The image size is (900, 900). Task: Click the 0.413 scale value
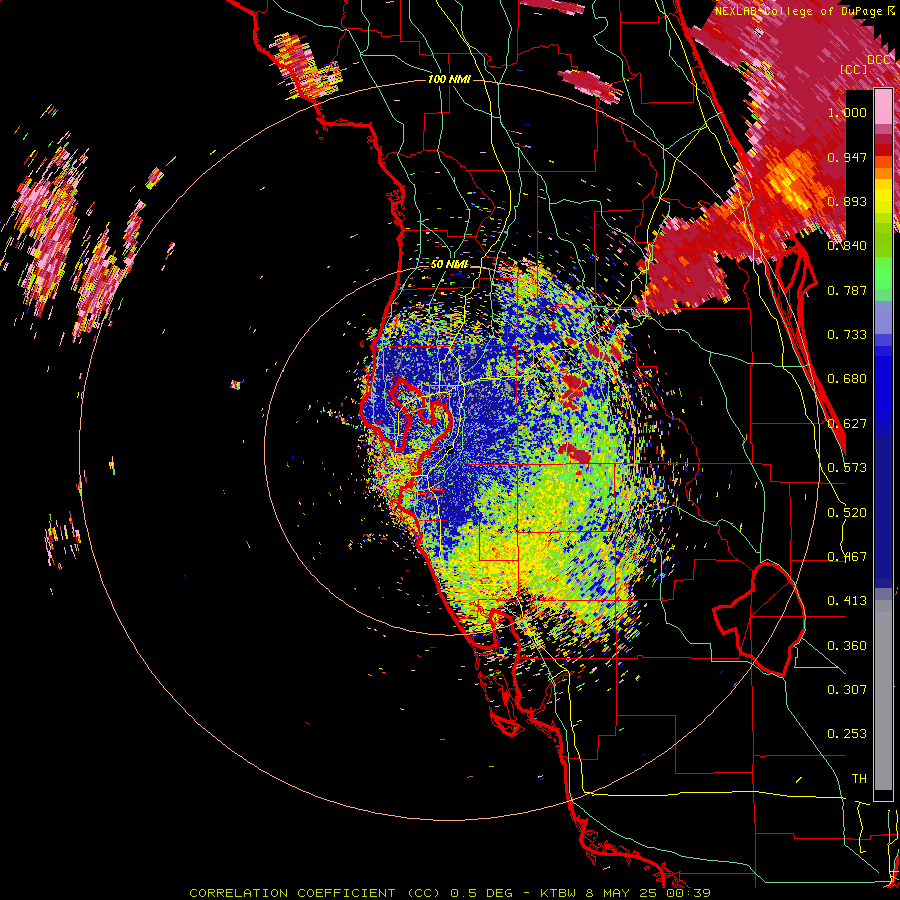(x=847, y=601)
